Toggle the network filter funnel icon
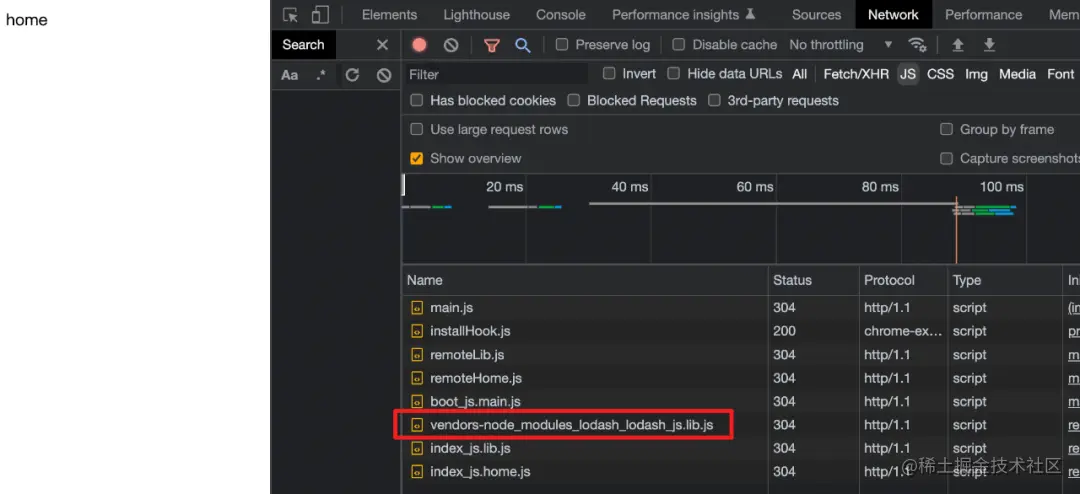 (x=491, y=45)
